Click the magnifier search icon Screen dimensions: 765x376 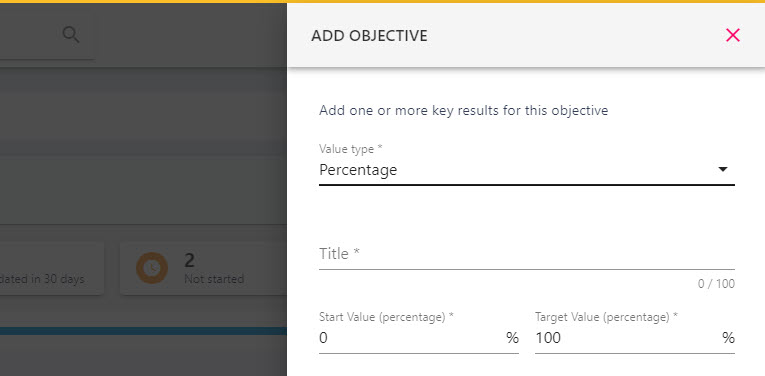coord(71,35)
